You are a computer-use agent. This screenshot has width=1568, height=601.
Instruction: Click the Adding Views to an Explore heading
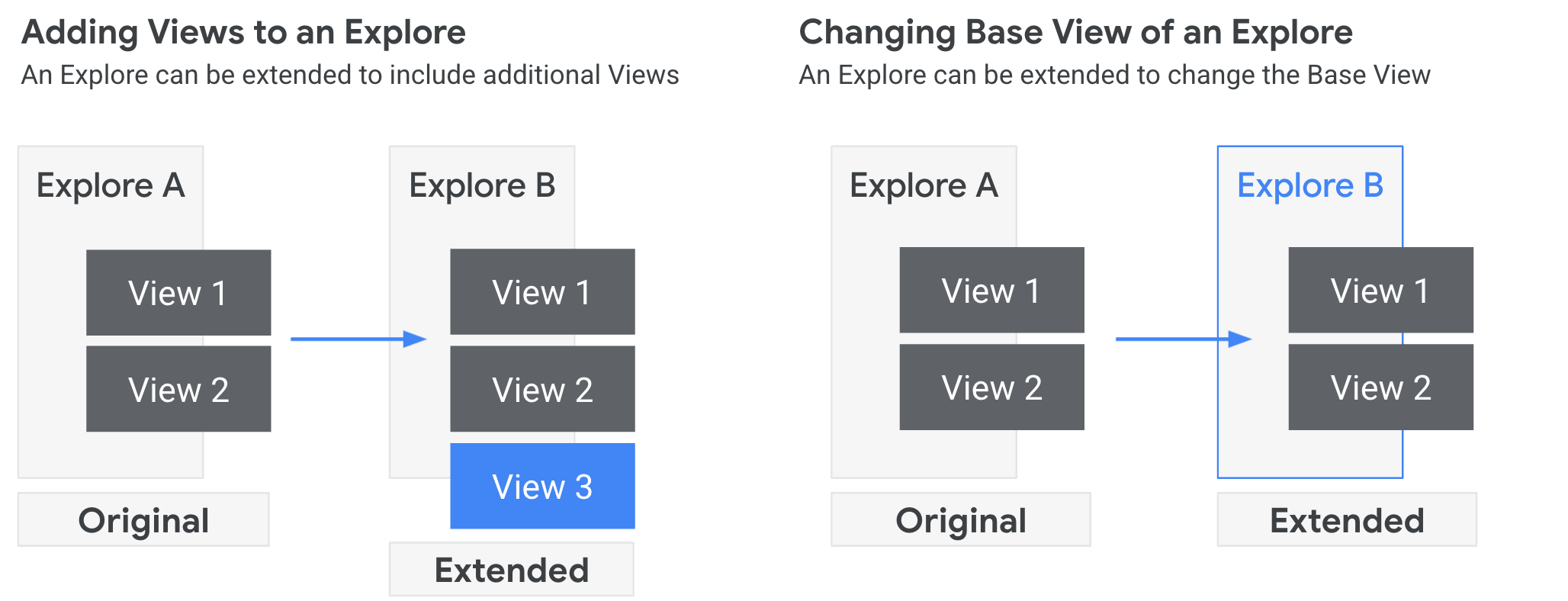coord(243,32)
